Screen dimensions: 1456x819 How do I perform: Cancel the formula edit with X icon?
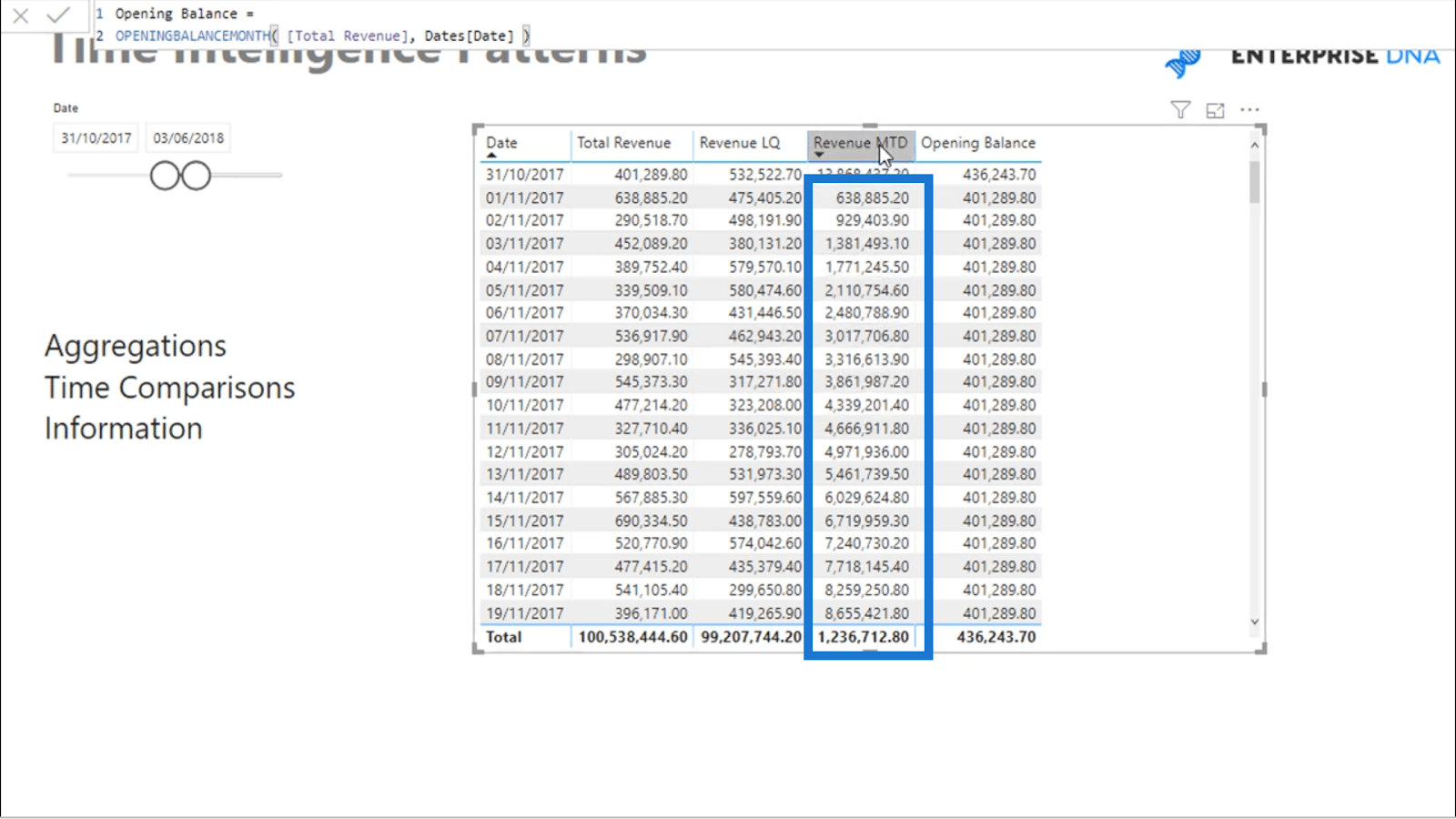click(x=20, y=15)
